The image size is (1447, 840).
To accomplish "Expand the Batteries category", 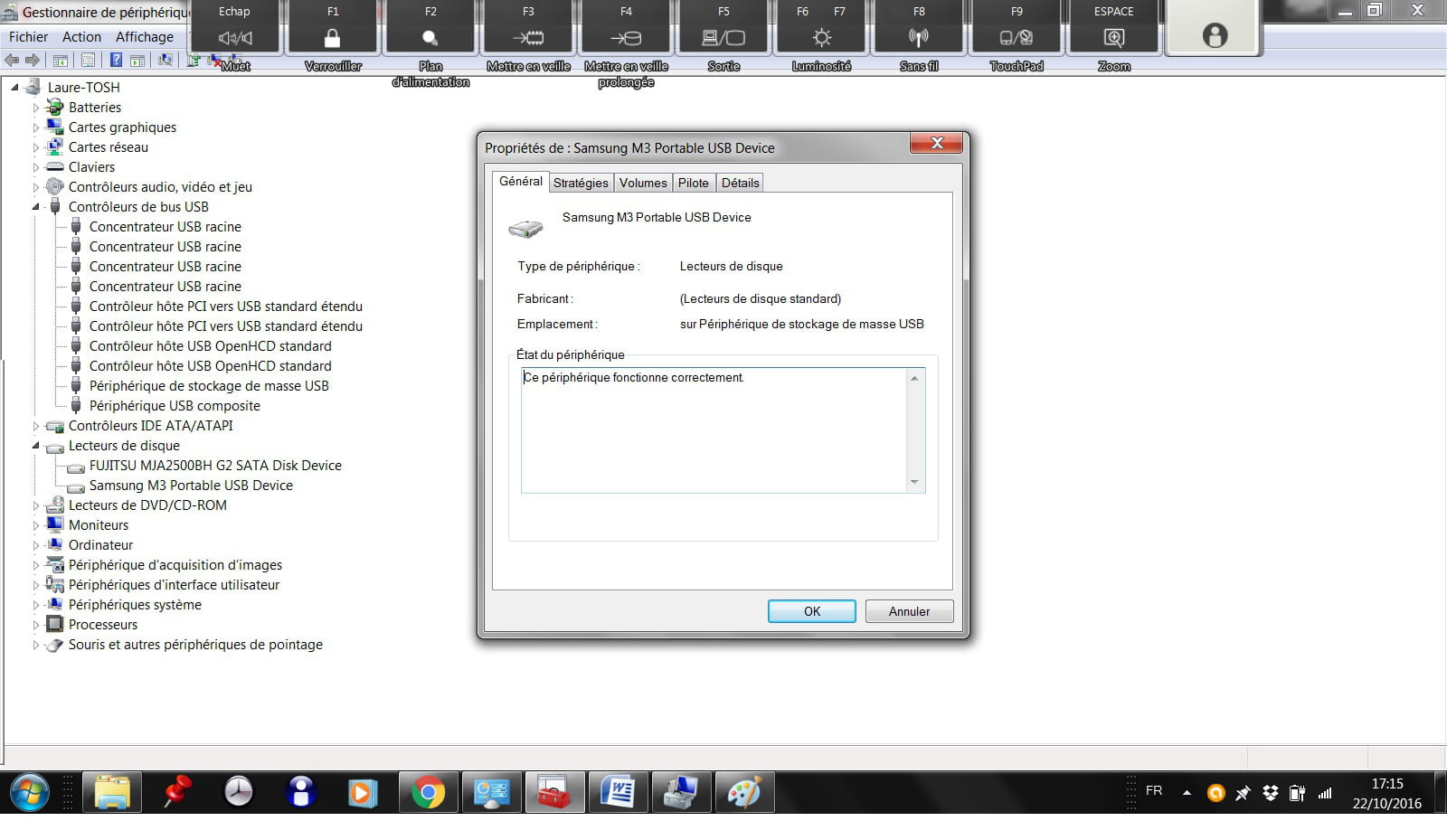I will [36, 108].
